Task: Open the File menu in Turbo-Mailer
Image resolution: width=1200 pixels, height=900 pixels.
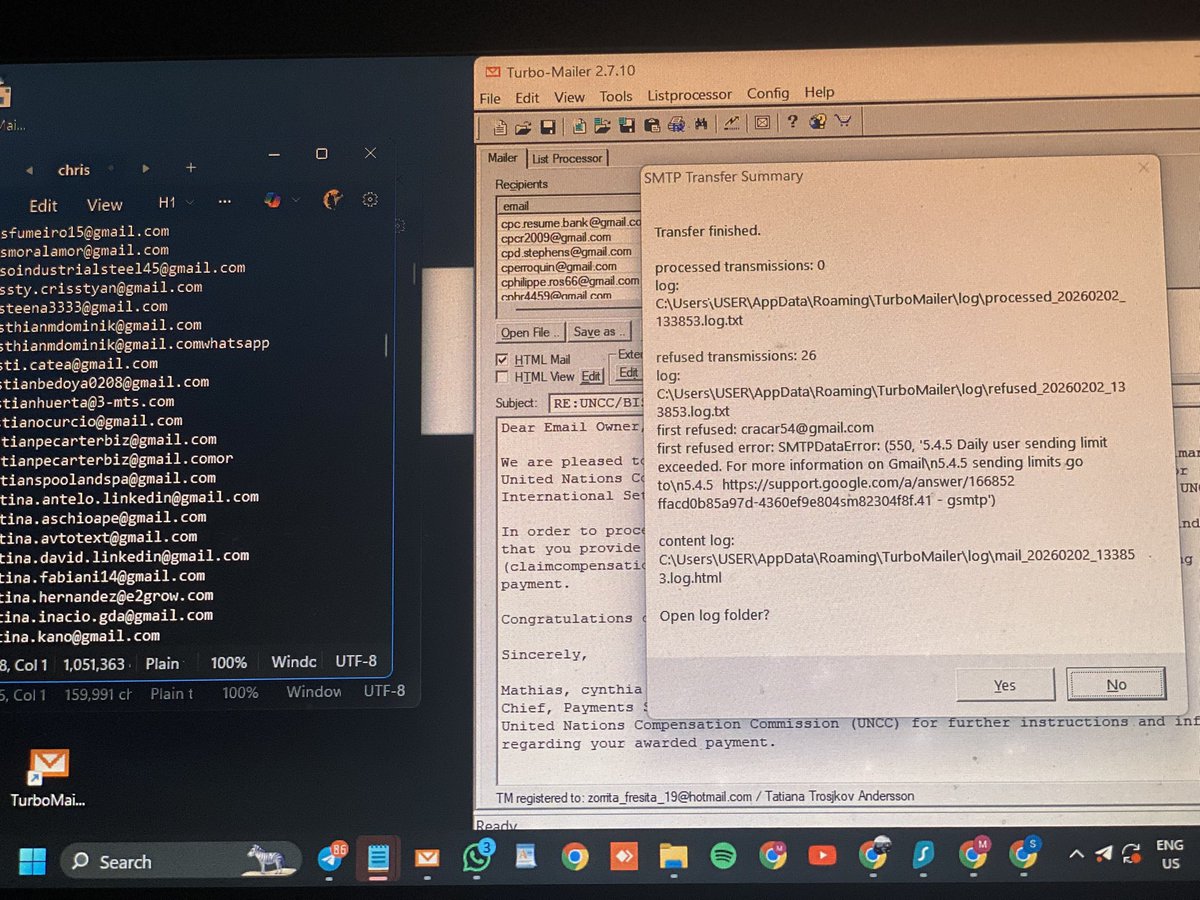Action: coord(490,98)
